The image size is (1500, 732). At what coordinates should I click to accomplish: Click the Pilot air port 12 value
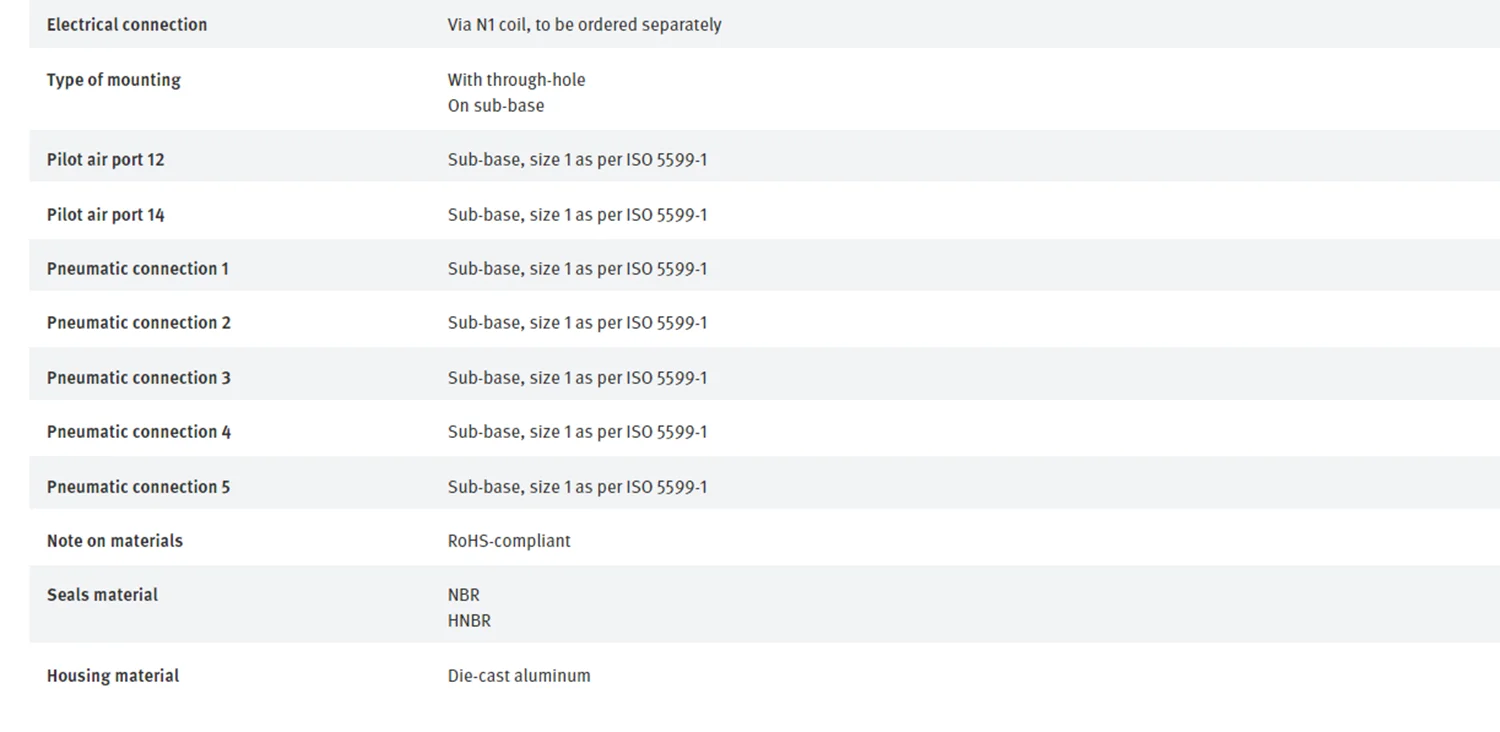tap(577, 160)
